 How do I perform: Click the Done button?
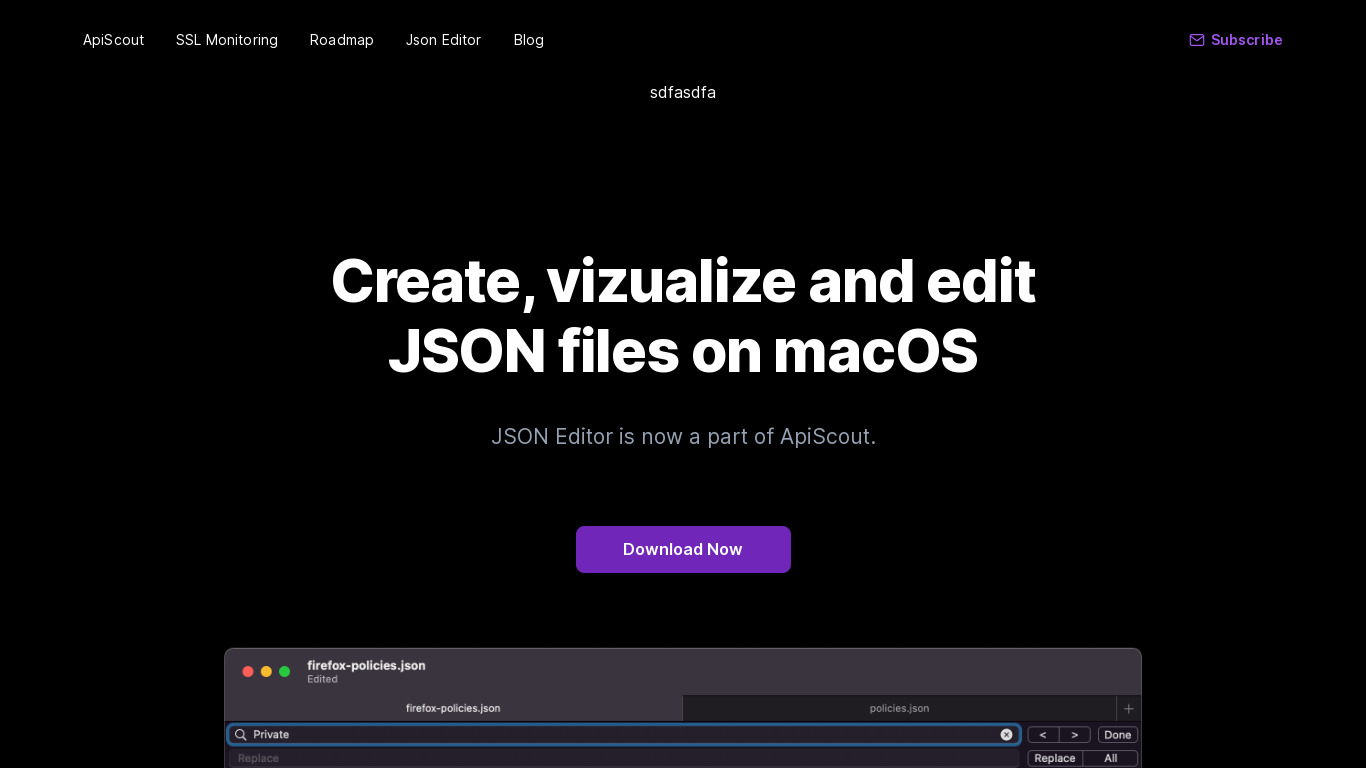[1118, 735]
